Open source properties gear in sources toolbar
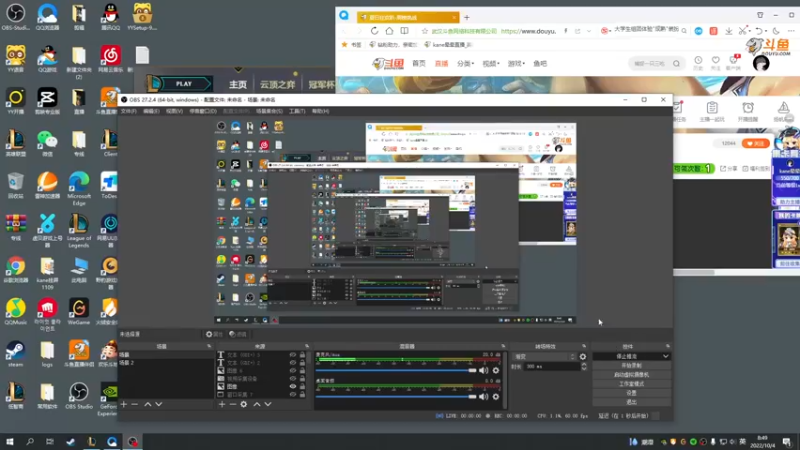 (244, 404)
